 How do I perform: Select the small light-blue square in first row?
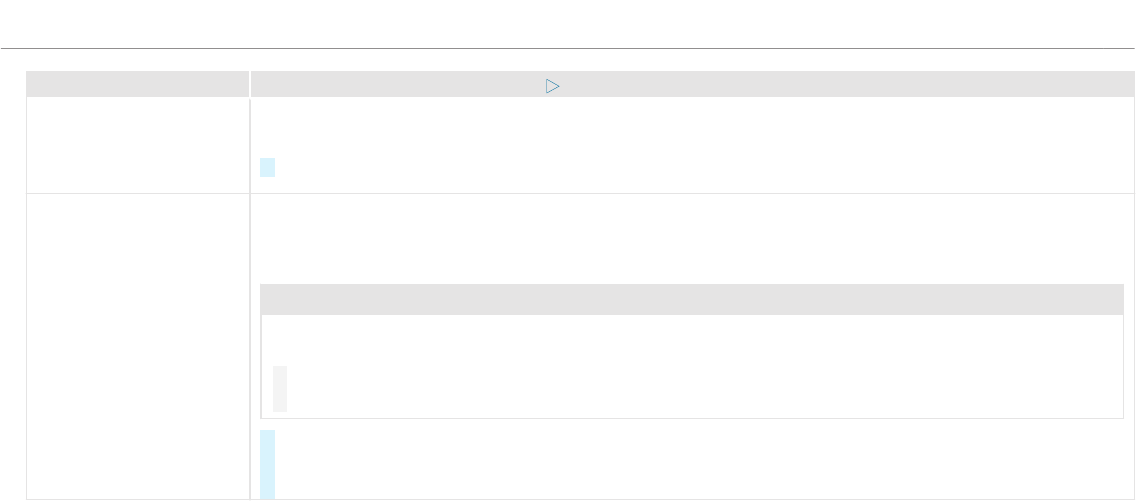coord(267,227)
